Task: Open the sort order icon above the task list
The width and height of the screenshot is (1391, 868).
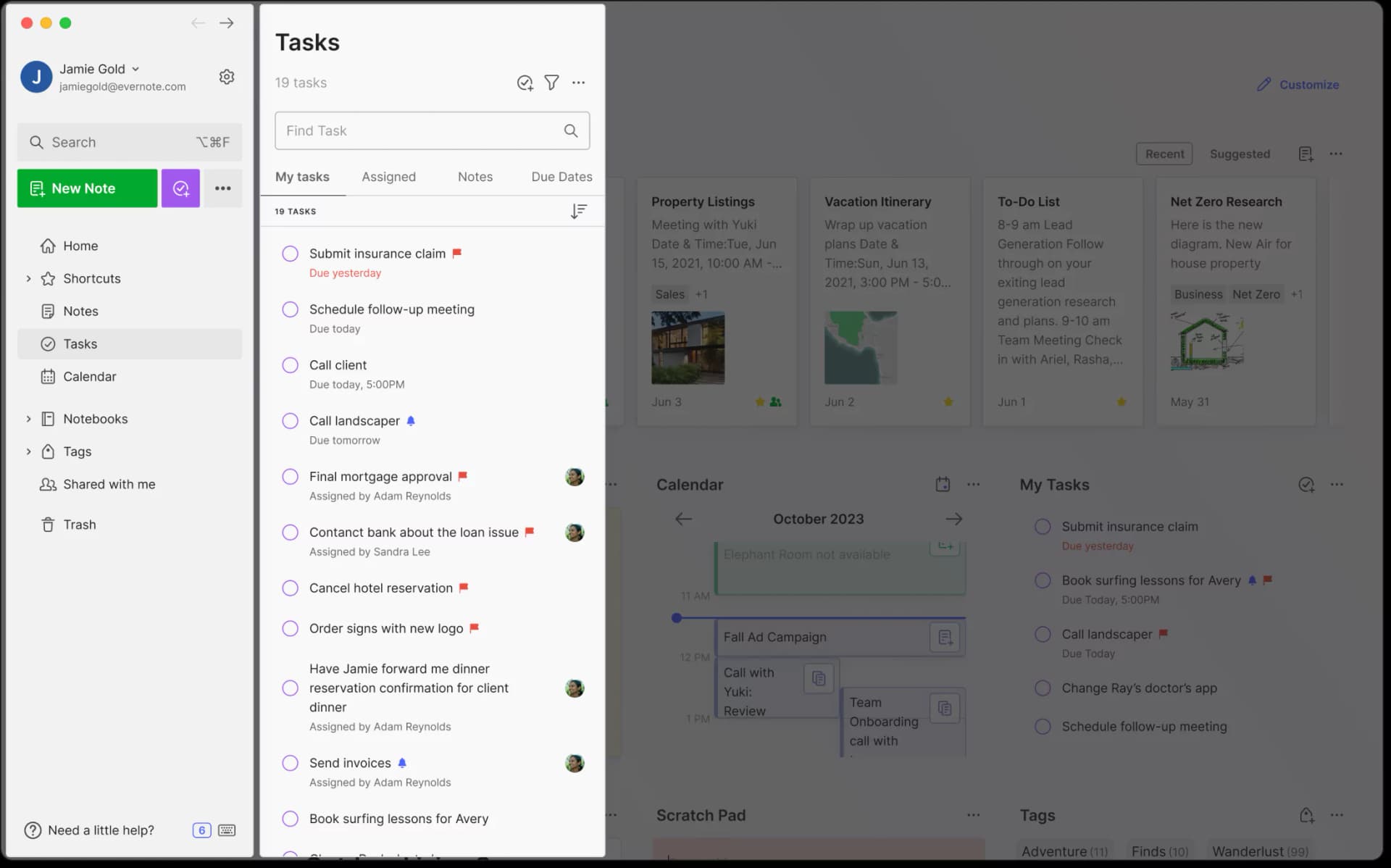Action: tap(578, 211)
